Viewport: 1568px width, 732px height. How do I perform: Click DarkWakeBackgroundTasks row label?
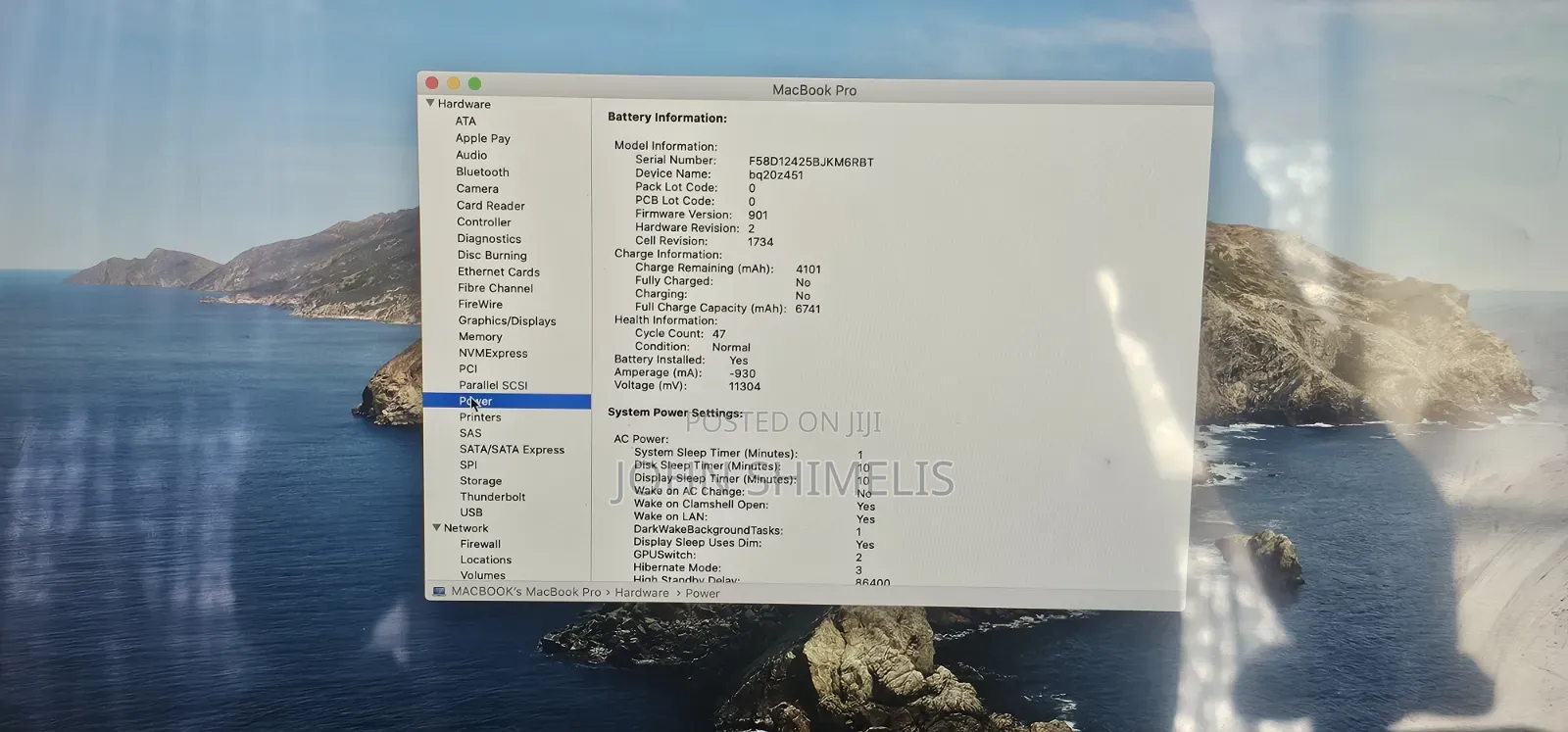[708, 530]
